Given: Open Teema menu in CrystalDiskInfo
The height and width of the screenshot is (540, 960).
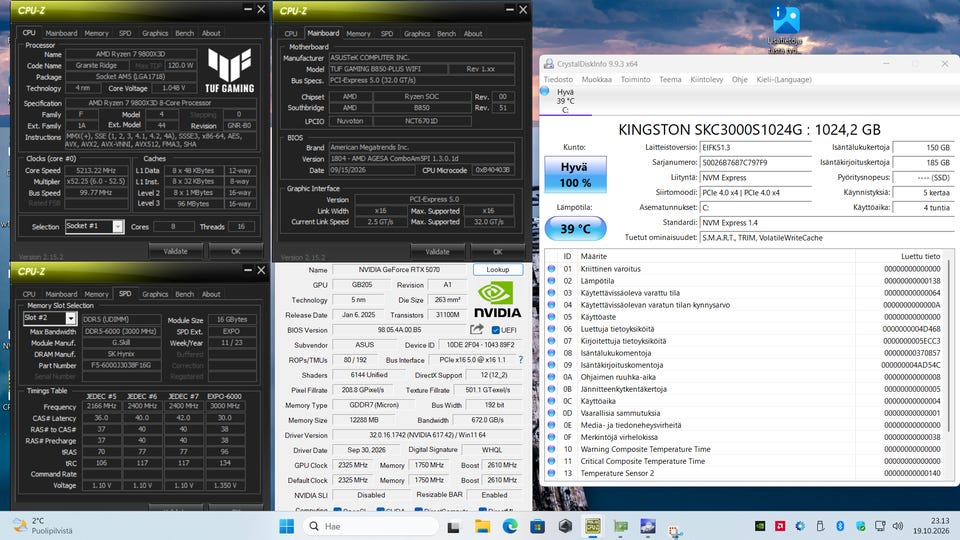Looking at the screenshot, I should tap(670, 80).
